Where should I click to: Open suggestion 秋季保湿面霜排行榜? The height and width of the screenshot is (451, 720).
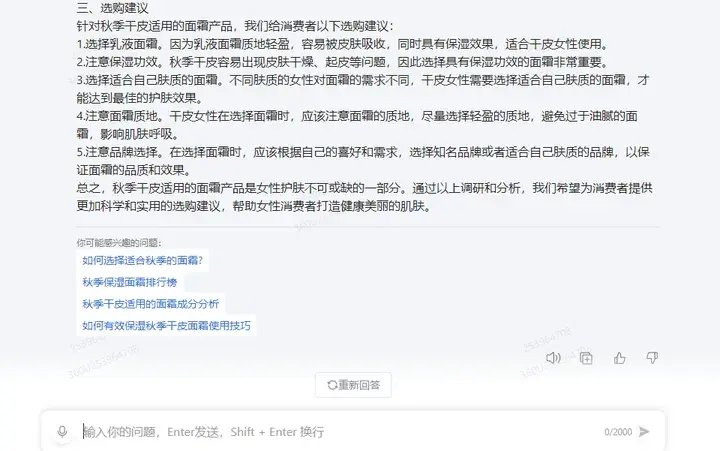pyautogui.click(x=129, y=282)
